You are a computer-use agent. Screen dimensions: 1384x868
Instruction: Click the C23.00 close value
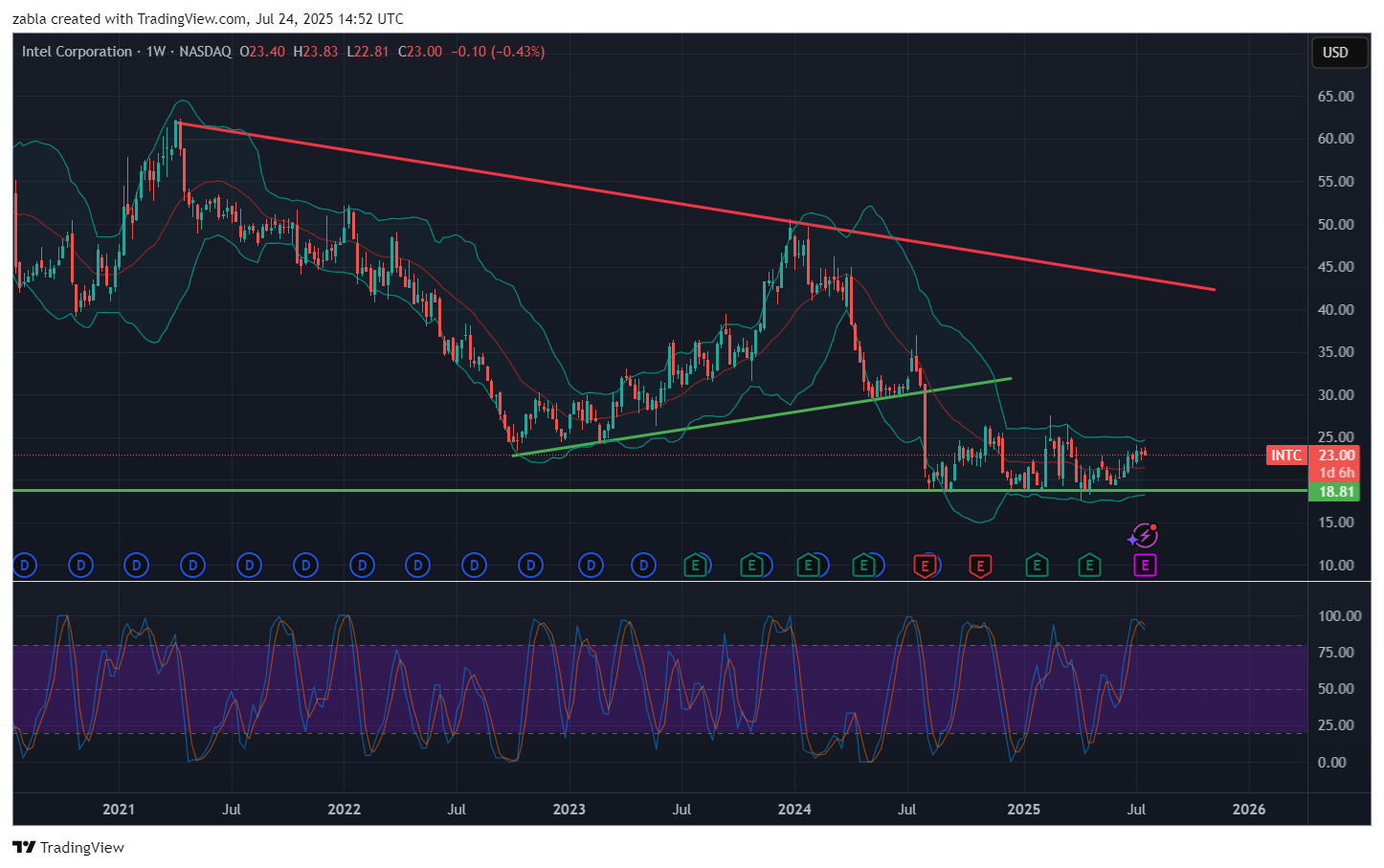tap(420, 52)
